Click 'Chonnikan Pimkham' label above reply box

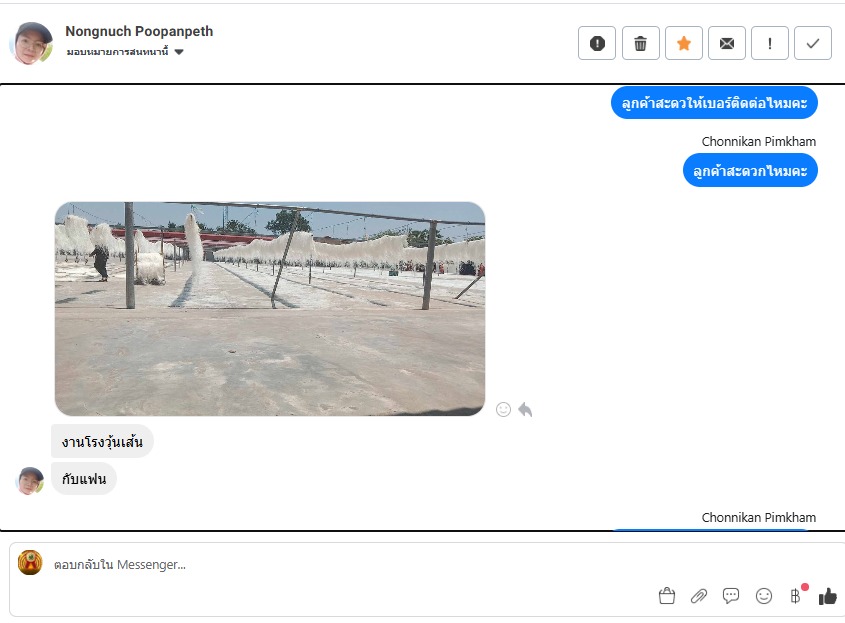pos(759,517)
